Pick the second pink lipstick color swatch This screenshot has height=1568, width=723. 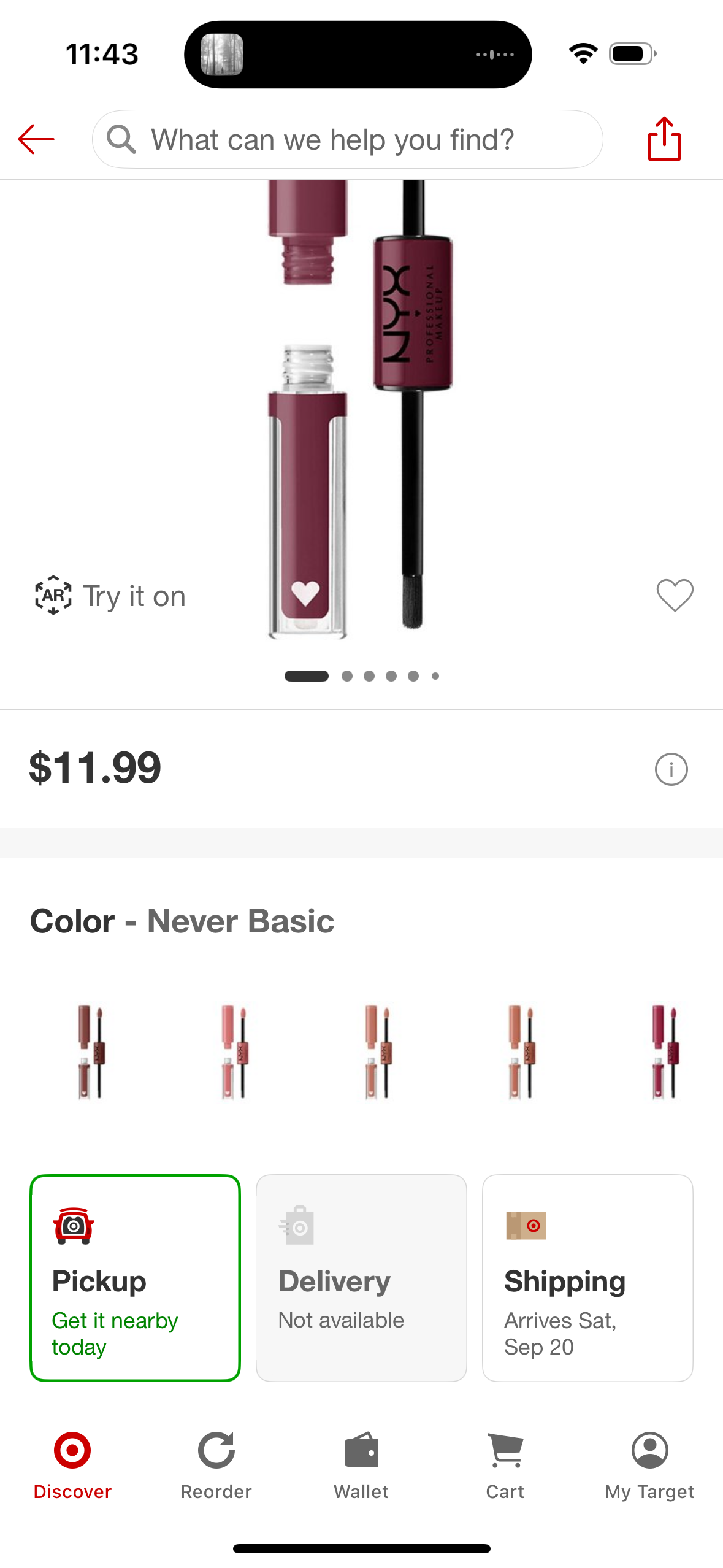click(234, 1051)
